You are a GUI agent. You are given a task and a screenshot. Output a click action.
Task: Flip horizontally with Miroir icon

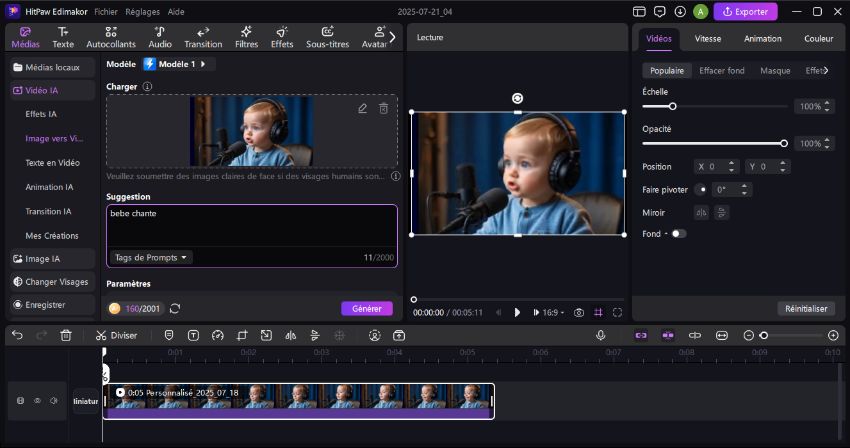[701, 213]
